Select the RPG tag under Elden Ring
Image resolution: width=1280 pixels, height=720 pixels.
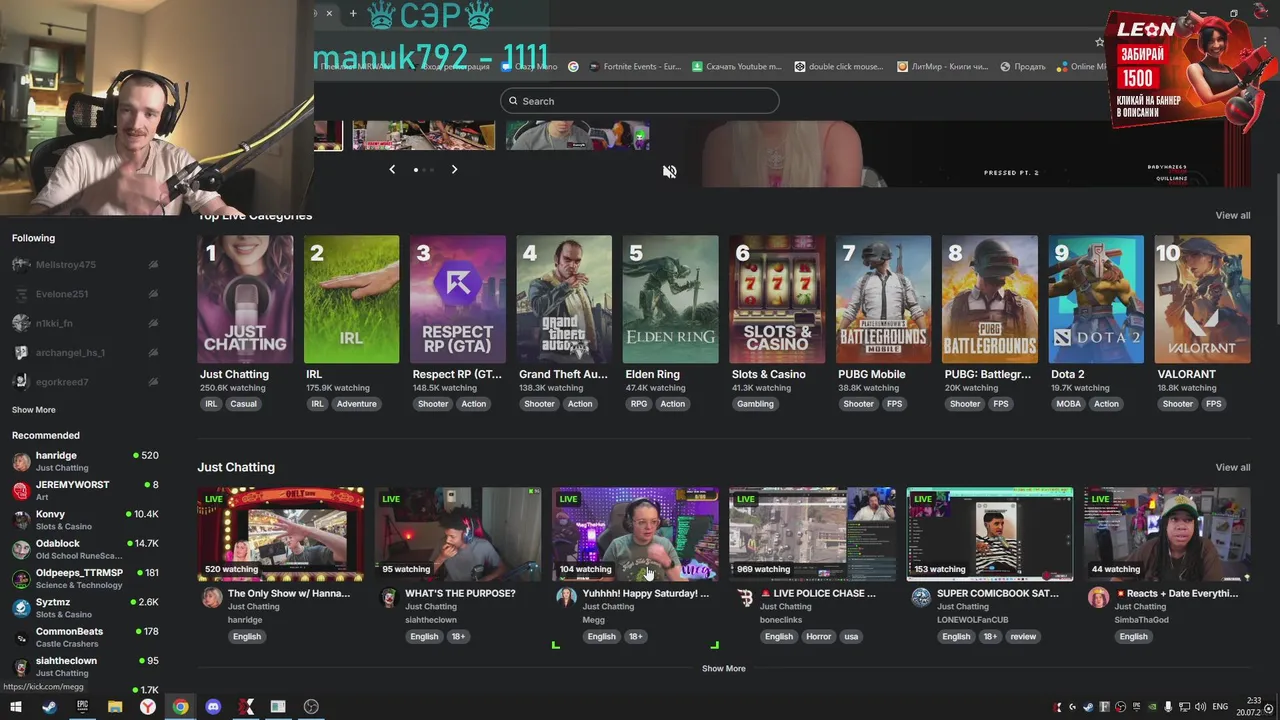point(638,404)
